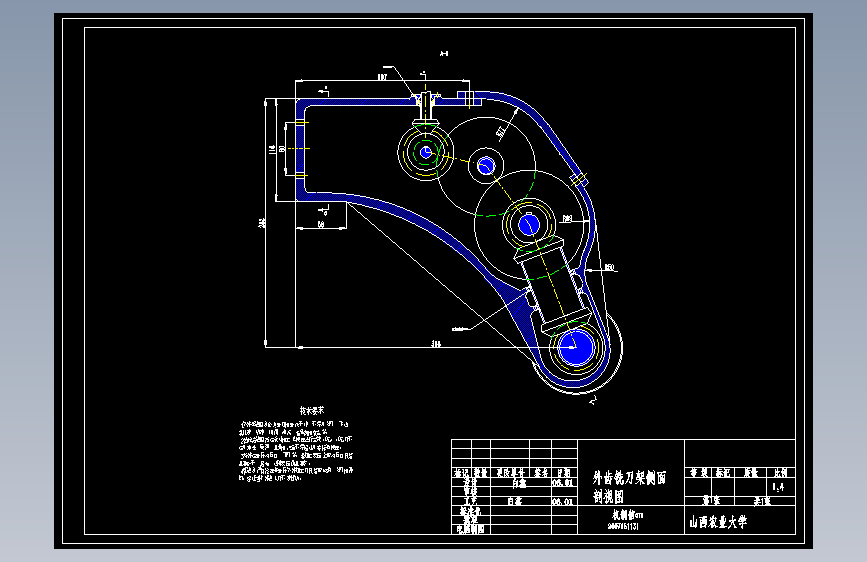867x562 pixels.
Task: Pick the blue shaft of the middle idler gear
Action: [x=486, y=165]
